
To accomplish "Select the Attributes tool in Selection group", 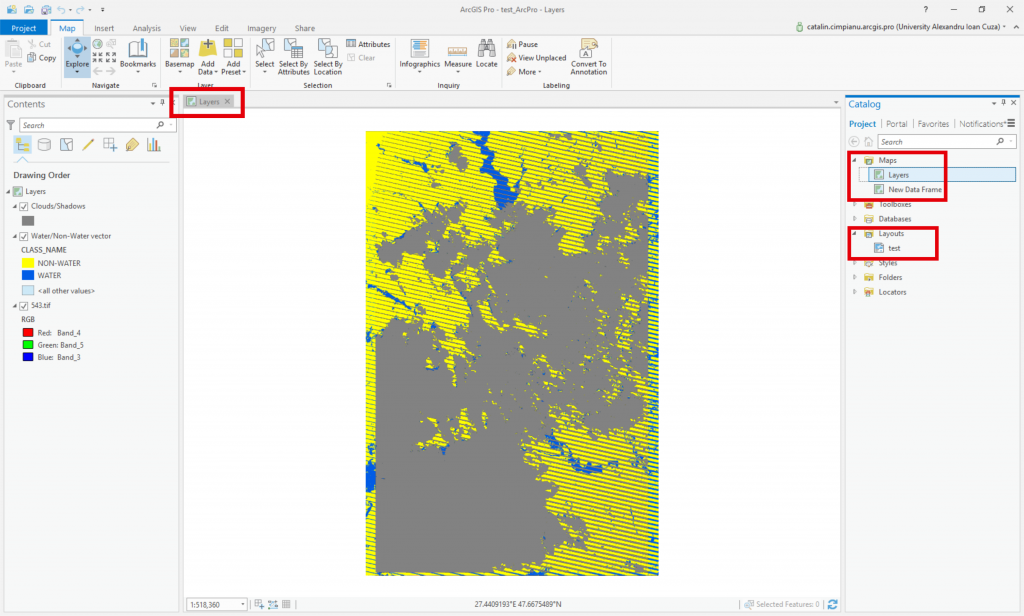I will pos(368,43).
